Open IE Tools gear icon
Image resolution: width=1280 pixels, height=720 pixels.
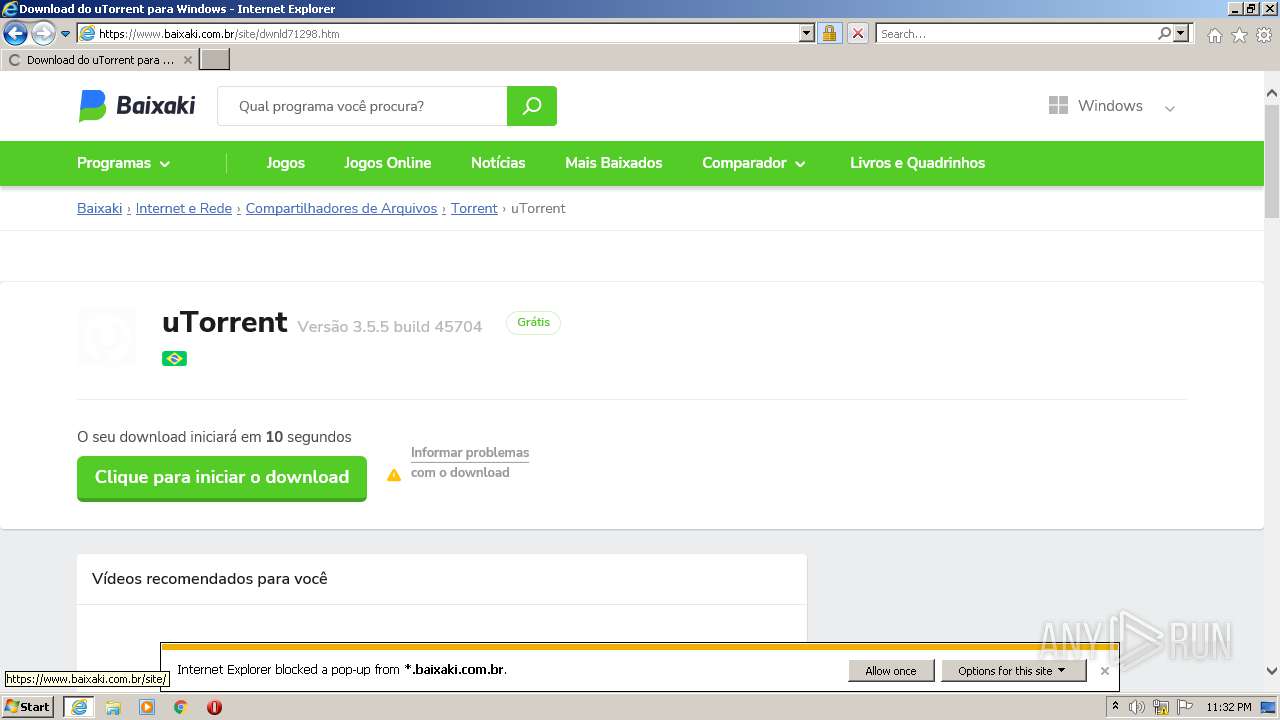pos(1264,35)
